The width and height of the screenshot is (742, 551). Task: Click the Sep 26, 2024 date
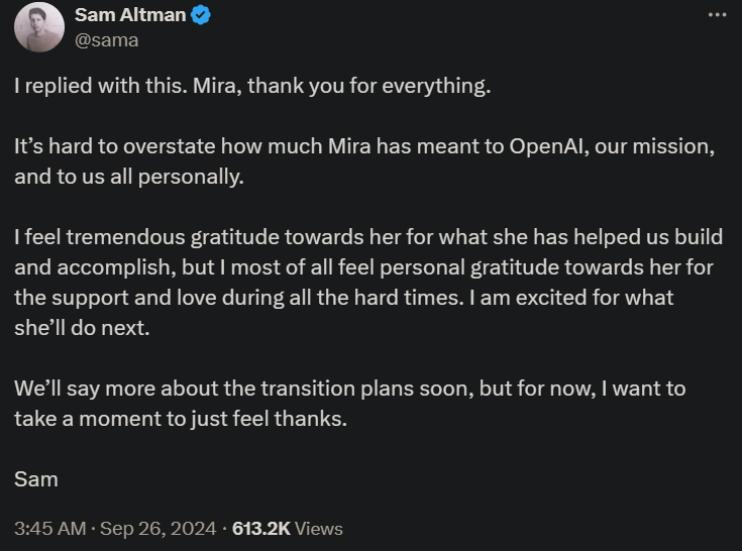coord(160,528)
